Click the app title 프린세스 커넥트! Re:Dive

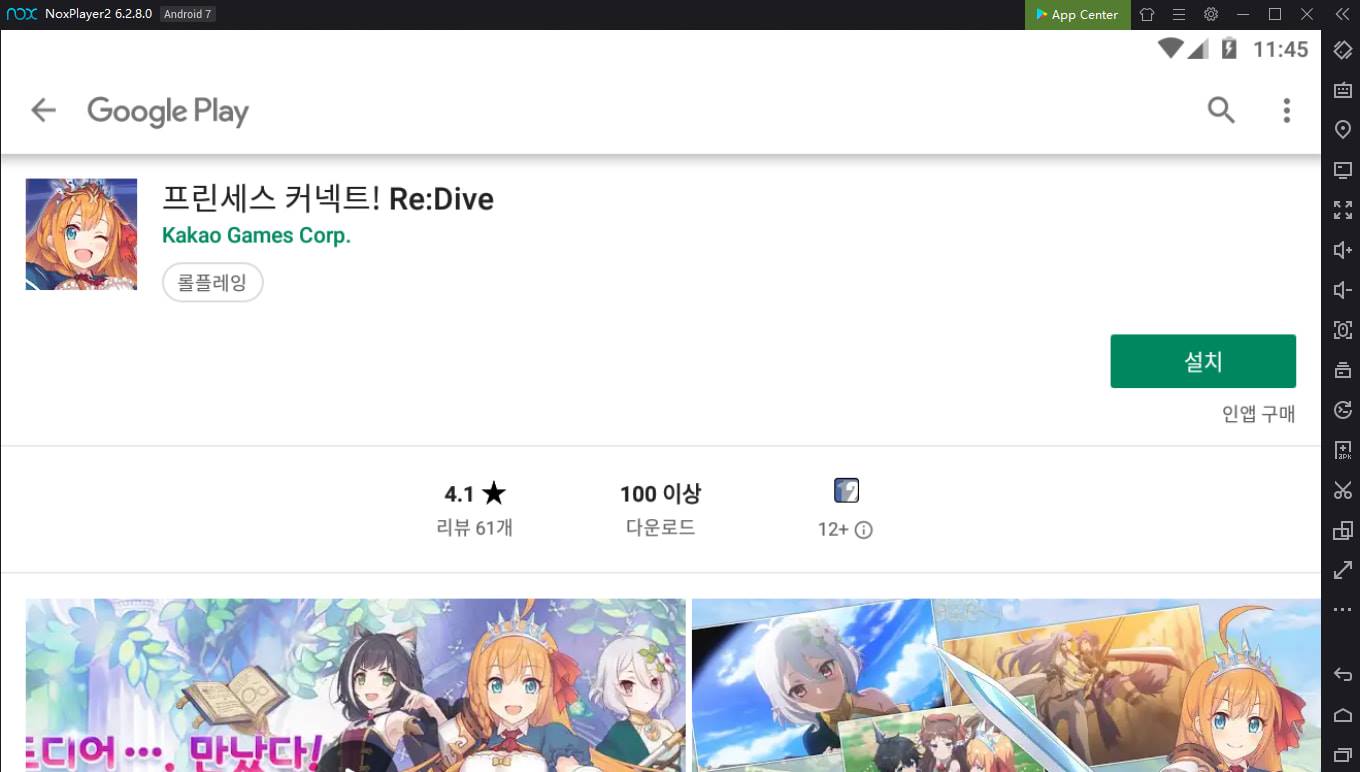tap(328, 199)
